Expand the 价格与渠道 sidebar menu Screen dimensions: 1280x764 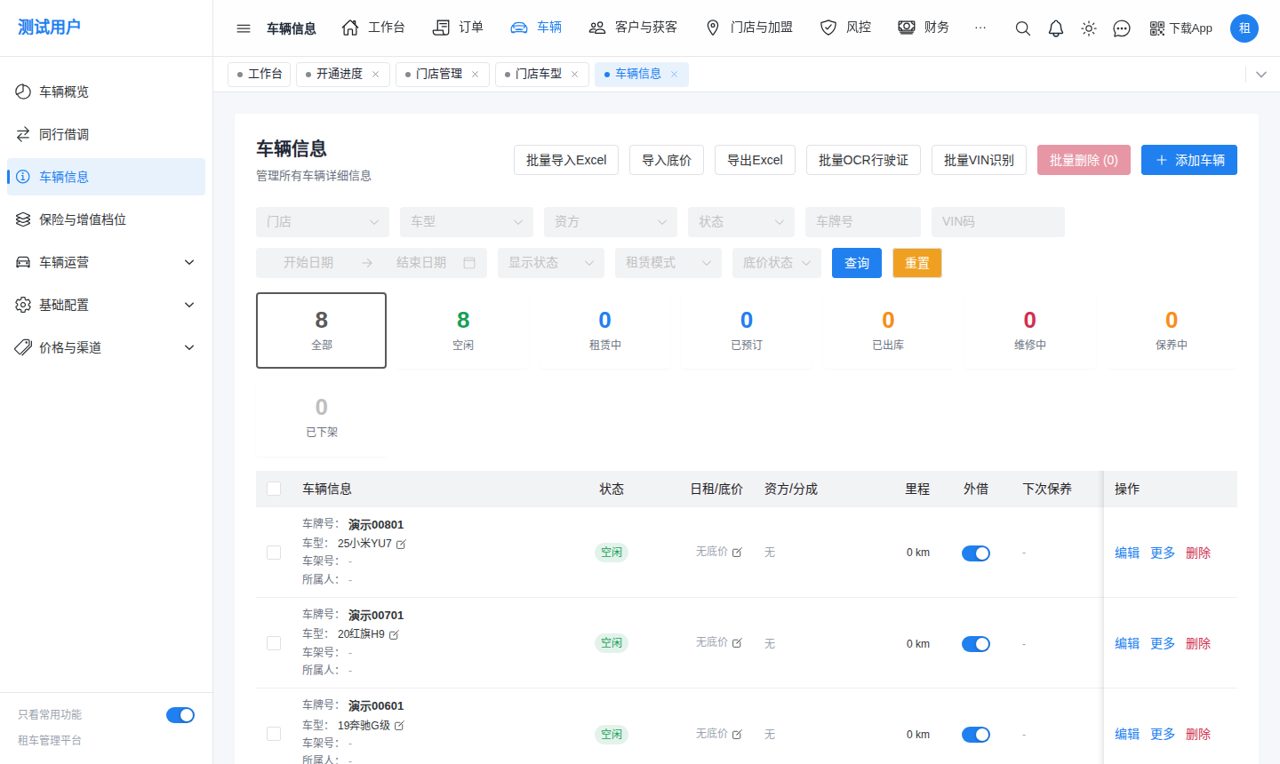point(106,347)
